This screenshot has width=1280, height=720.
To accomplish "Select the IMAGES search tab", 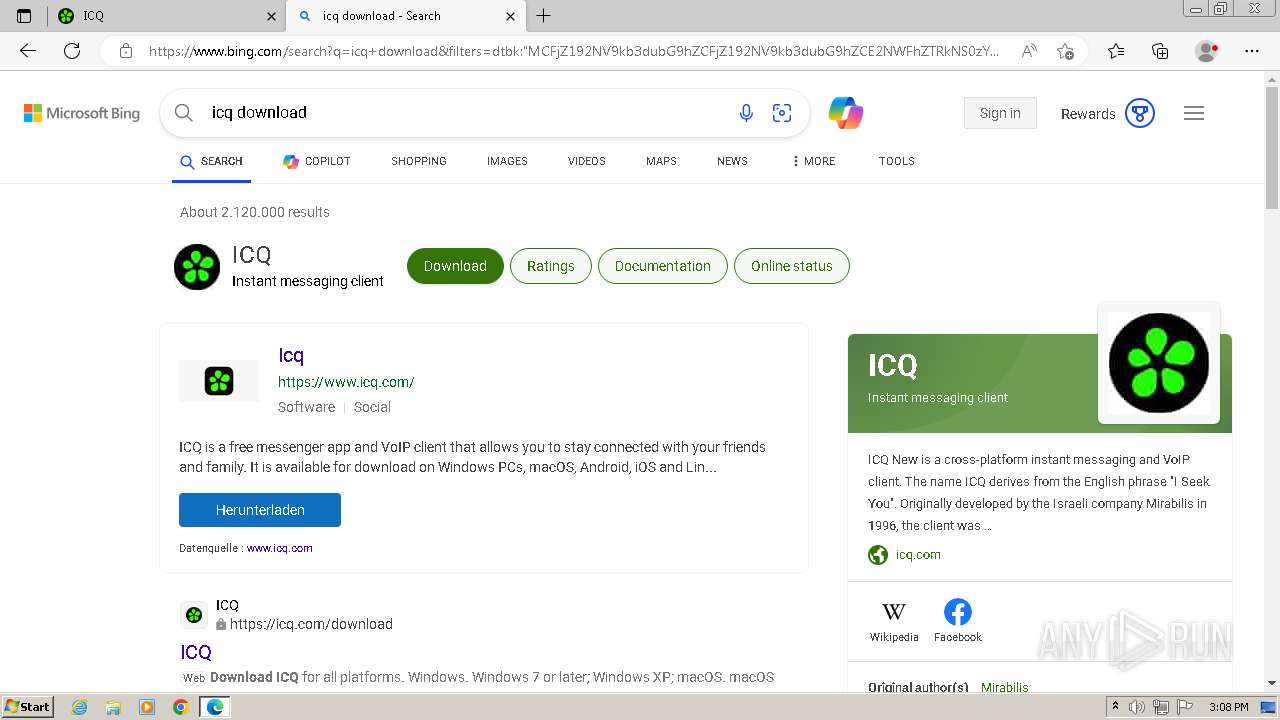I will [507, 161].
